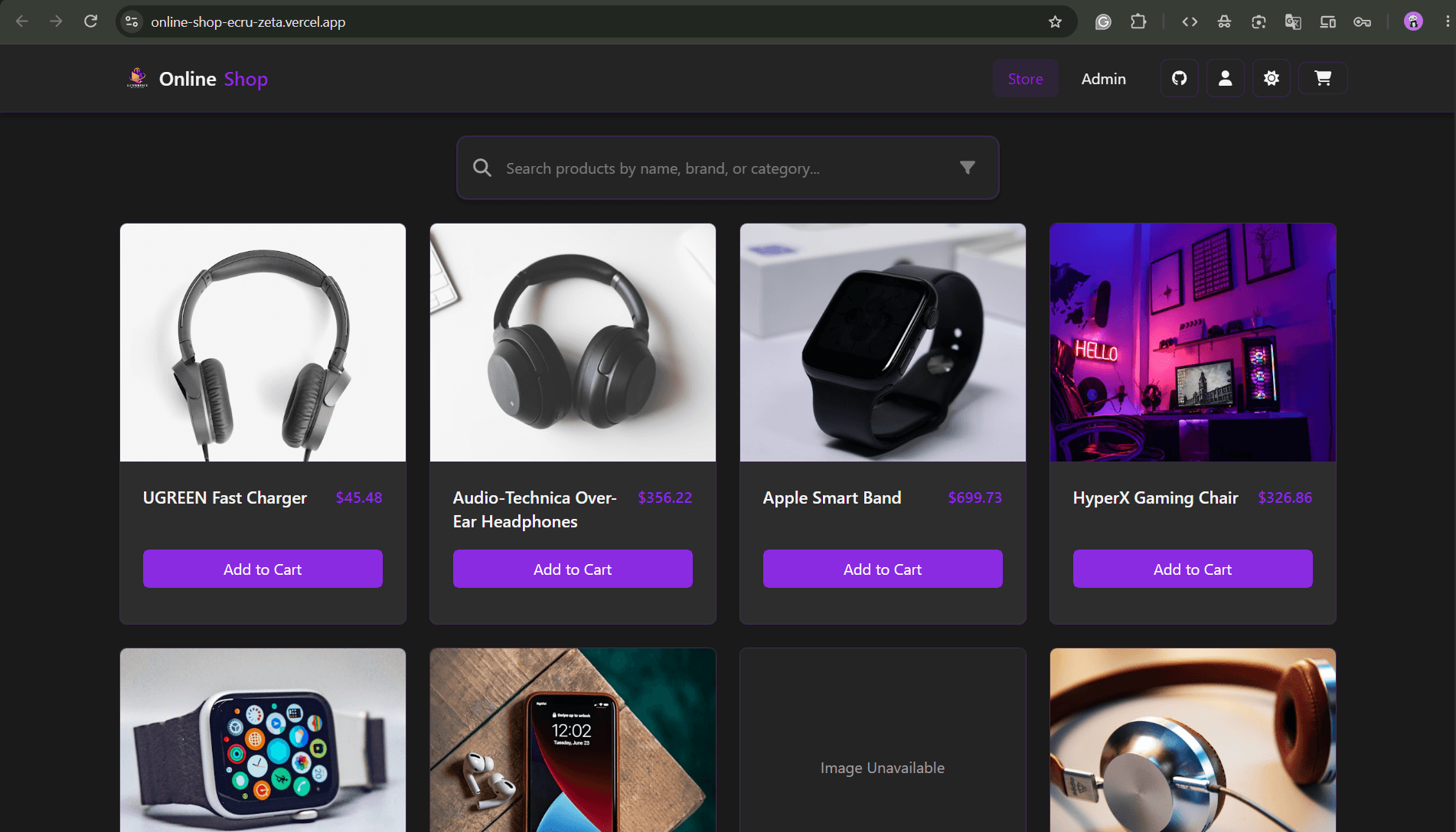Image resolution: width=1456 pixels, height=832 pixels.
Task: Click the HyperX Gaming Chair title
Action: pos(1155,498)
